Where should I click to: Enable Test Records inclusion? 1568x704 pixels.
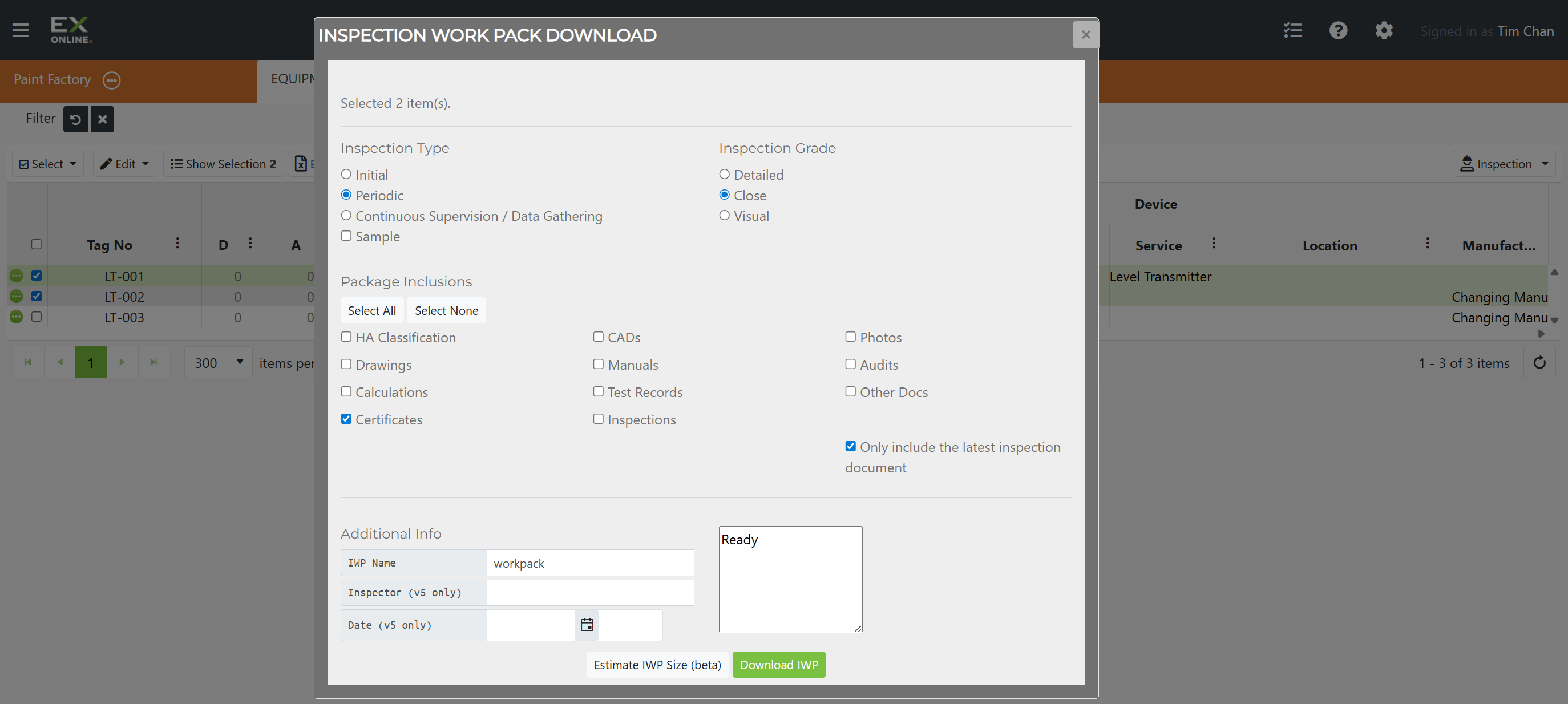[599, 391]
